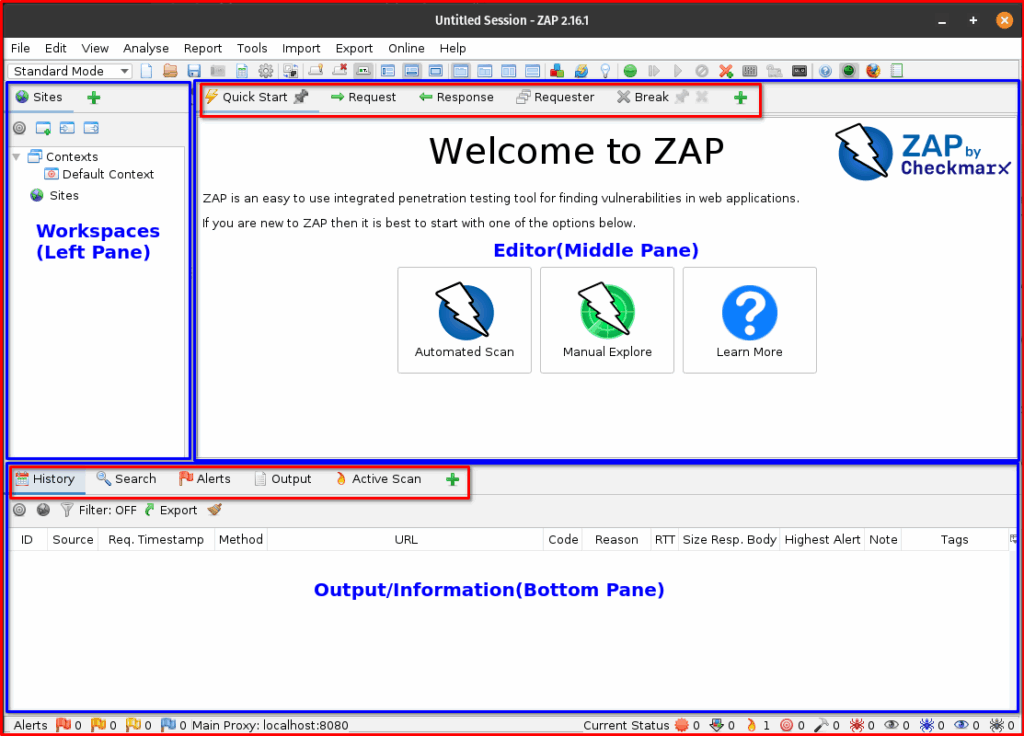Toggle the dark green circle toolbar button

click(x=848, y=71)
